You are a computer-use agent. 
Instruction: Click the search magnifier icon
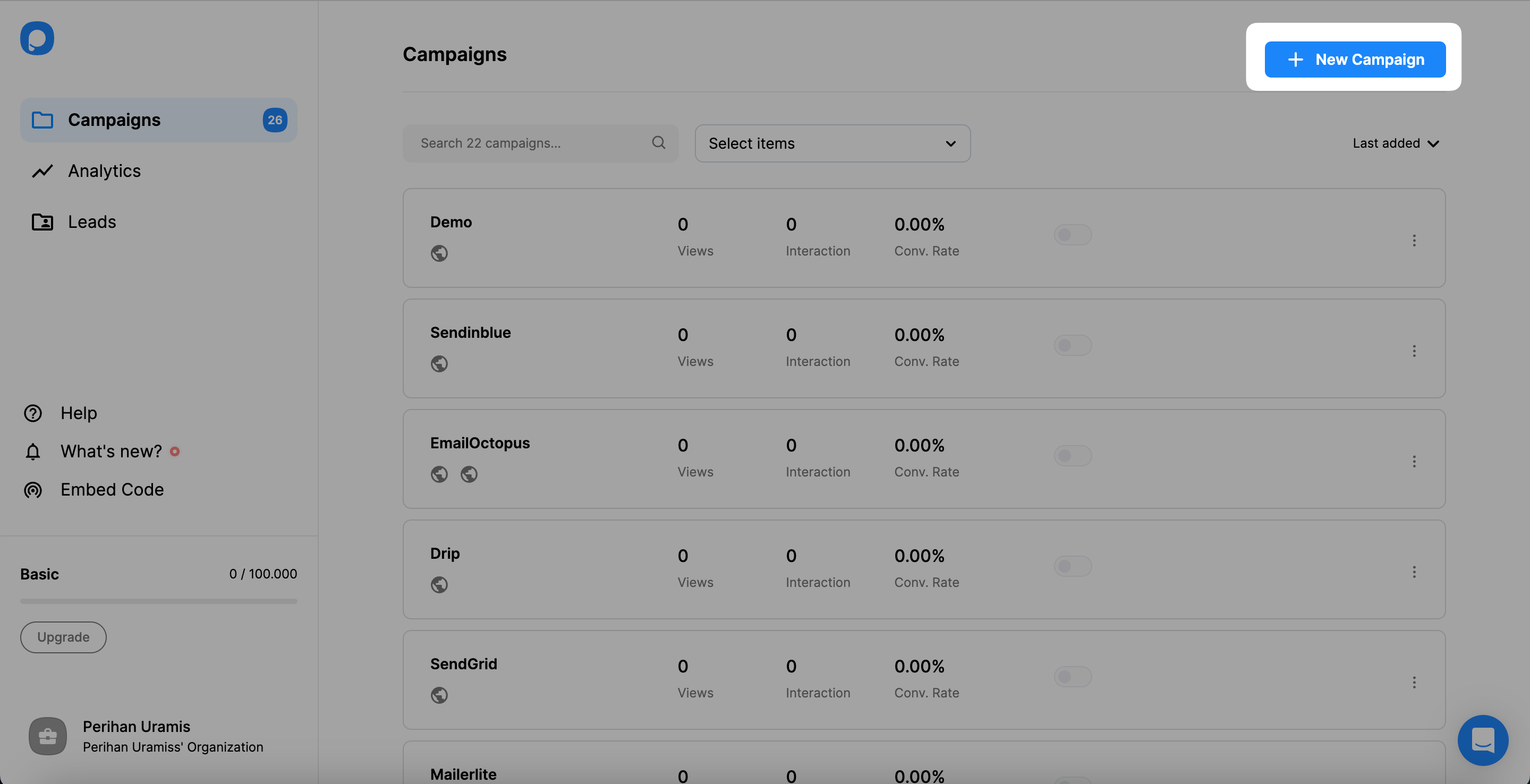pos(658,142)
